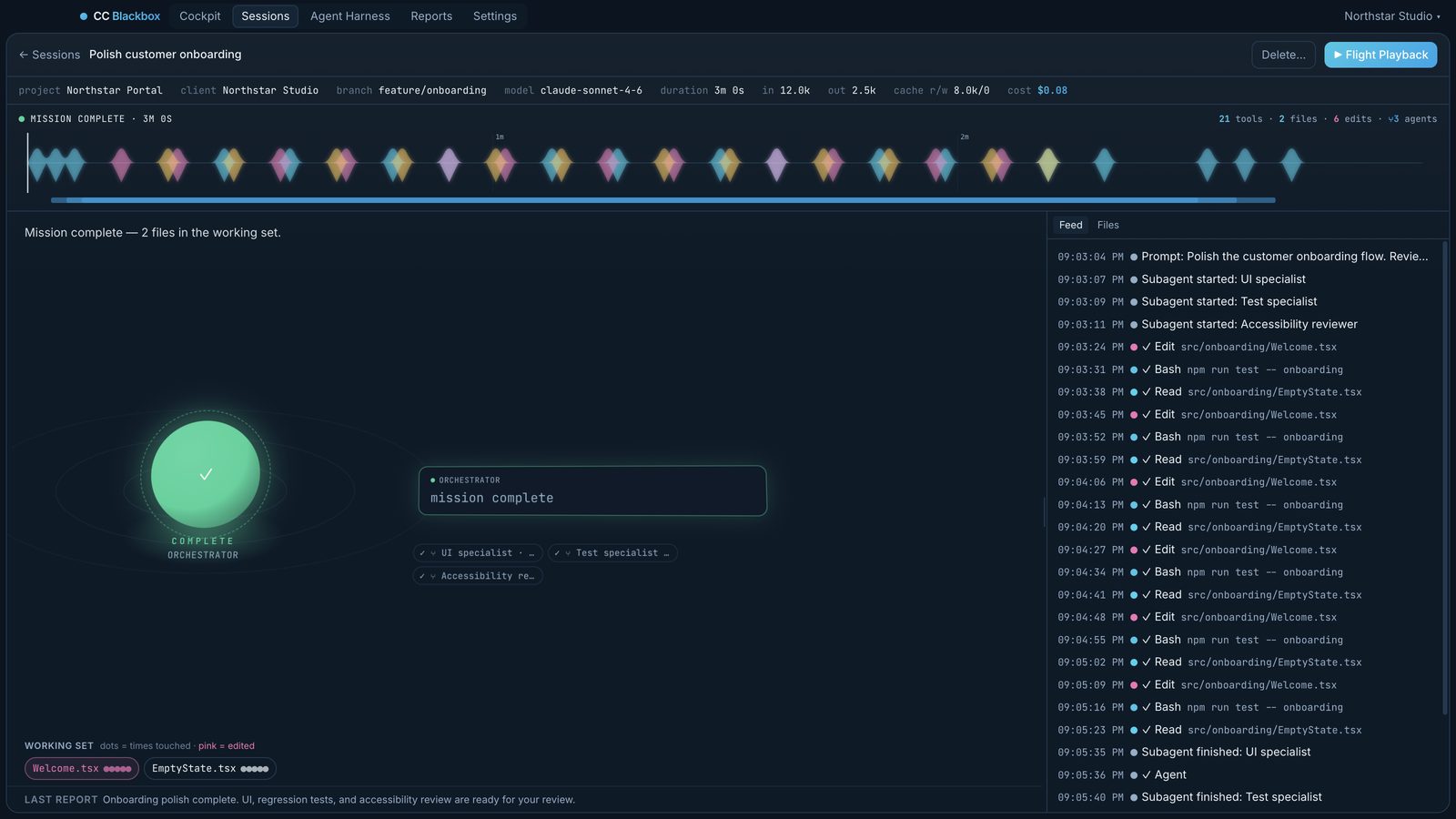Expand the UI specialist subagent chip
This screenshot has height=819, width=1456.
click(478, 552)
